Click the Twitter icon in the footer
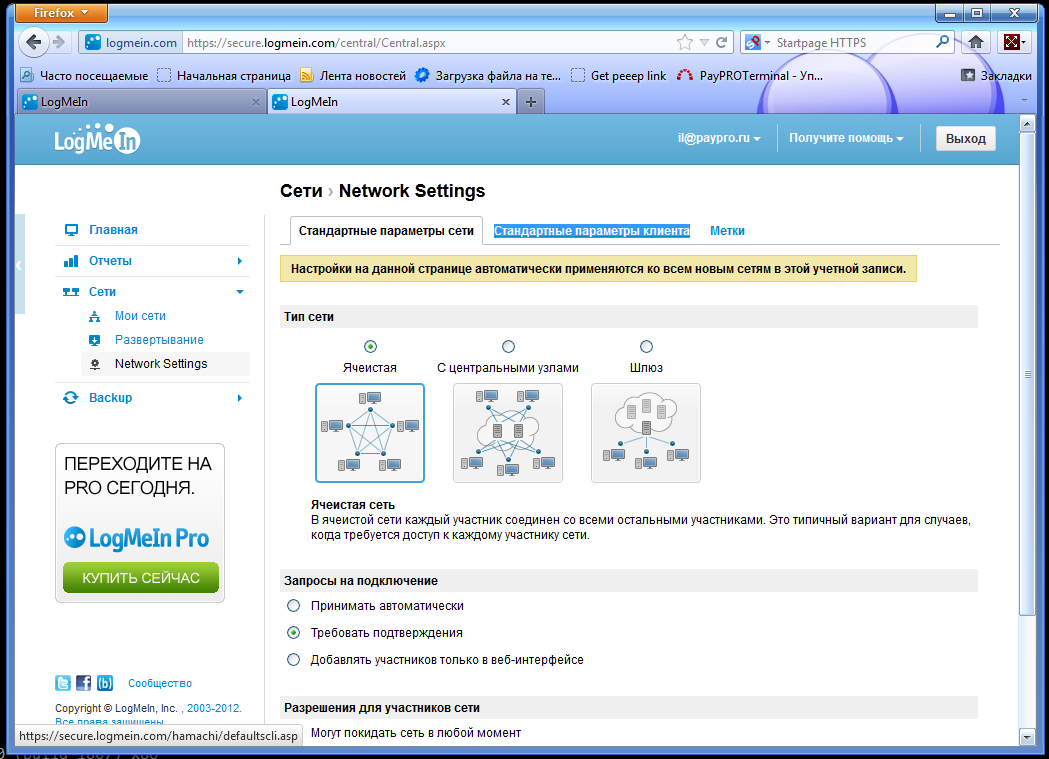The image size is (1049, 759). click(x=63, y=684)
